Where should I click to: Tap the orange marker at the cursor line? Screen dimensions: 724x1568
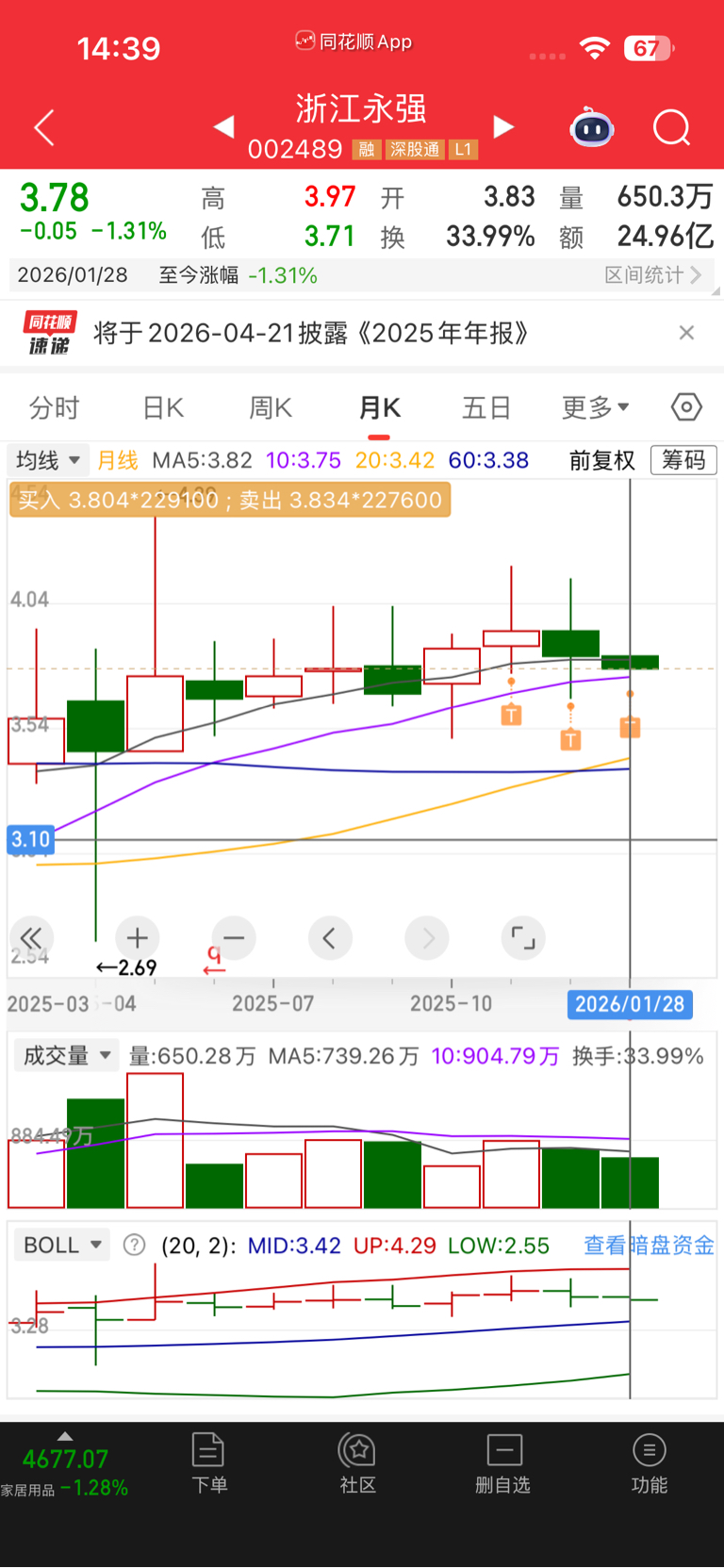(630, 727)
